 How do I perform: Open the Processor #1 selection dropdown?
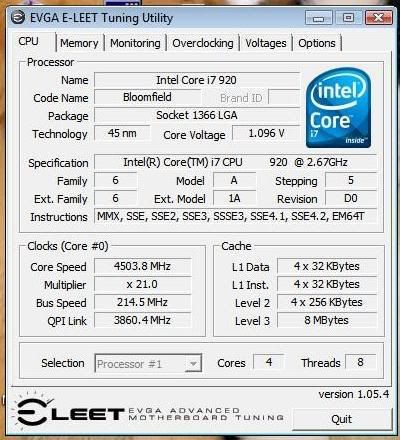[148, 363]
